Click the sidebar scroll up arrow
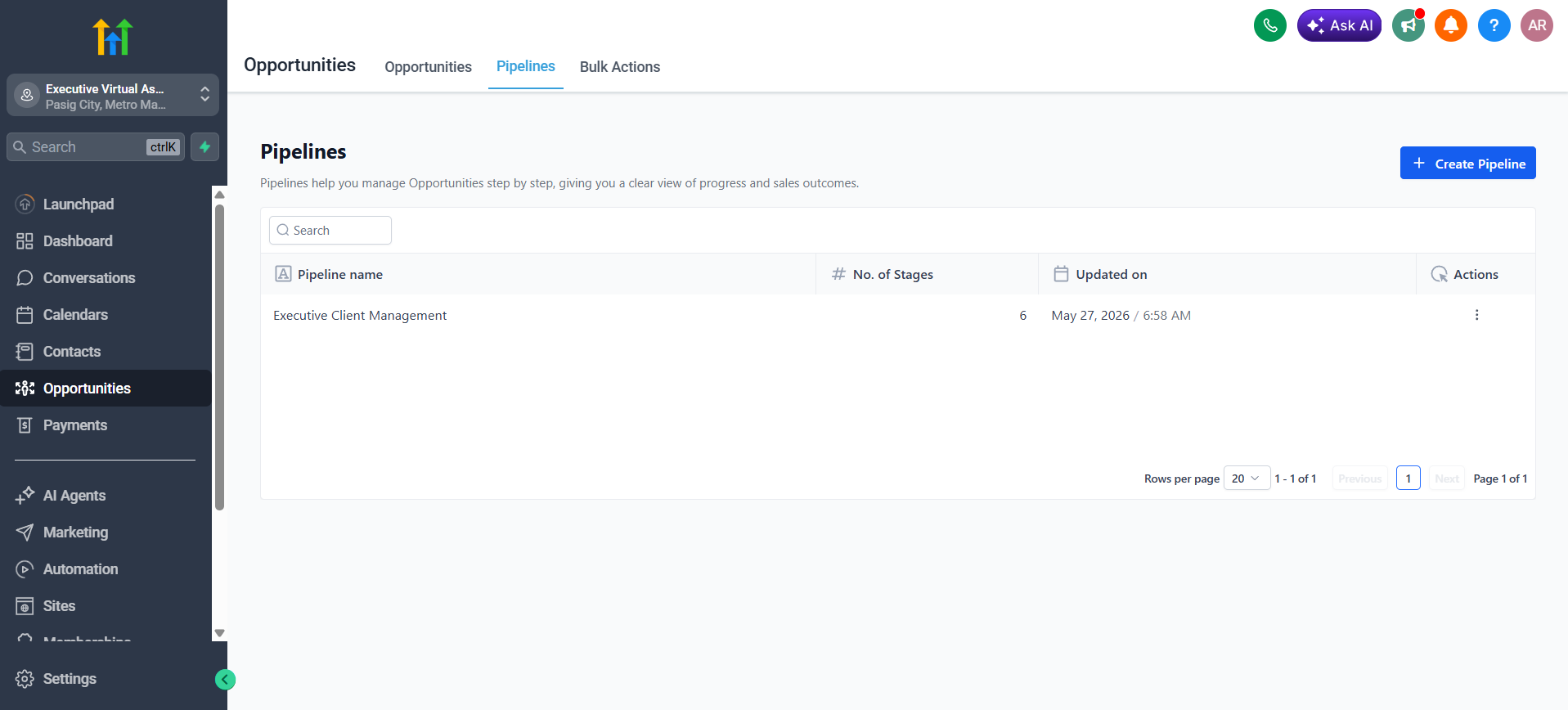 [219, 195]
